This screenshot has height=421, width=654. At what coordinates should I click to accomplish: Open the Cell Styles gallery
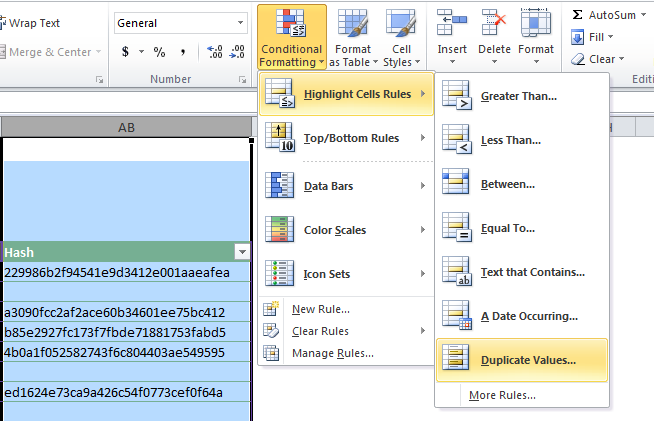pyautogui.click(x=401, y=37)
